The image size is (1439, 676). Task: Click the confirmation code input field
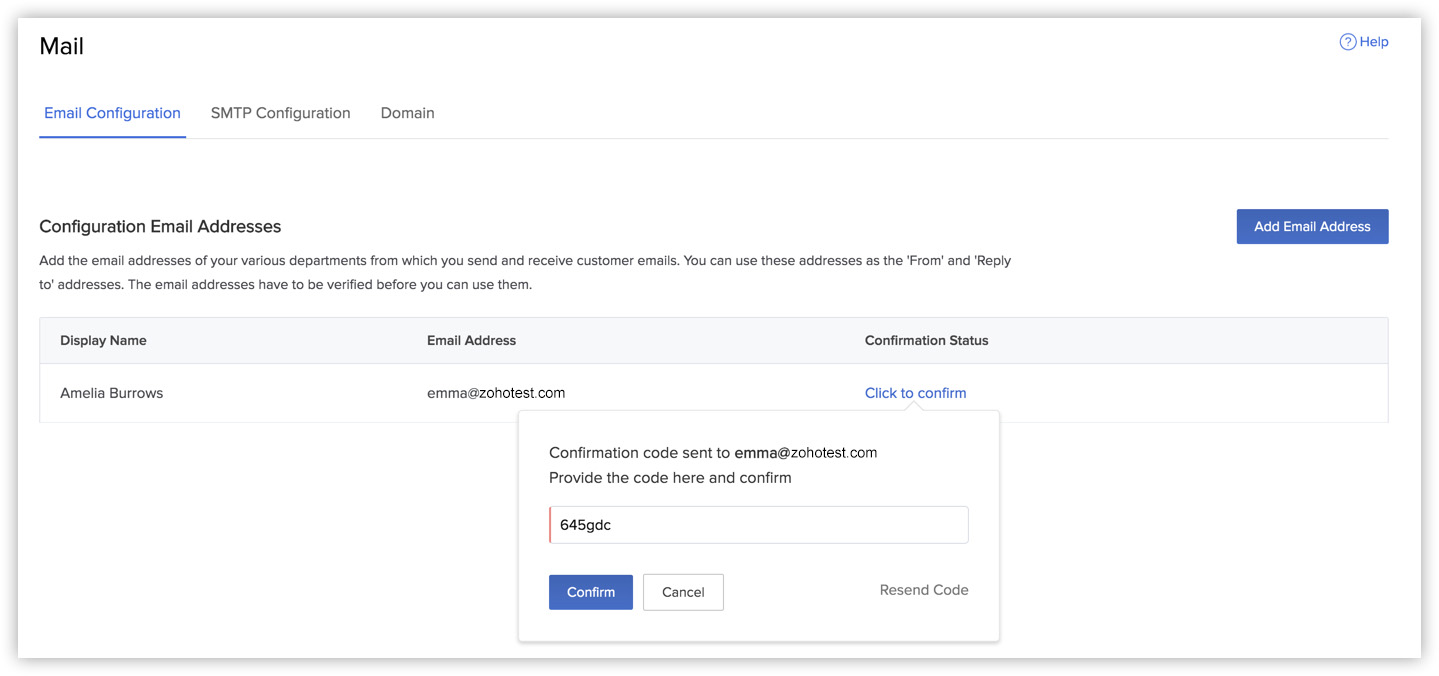(758, 524)
